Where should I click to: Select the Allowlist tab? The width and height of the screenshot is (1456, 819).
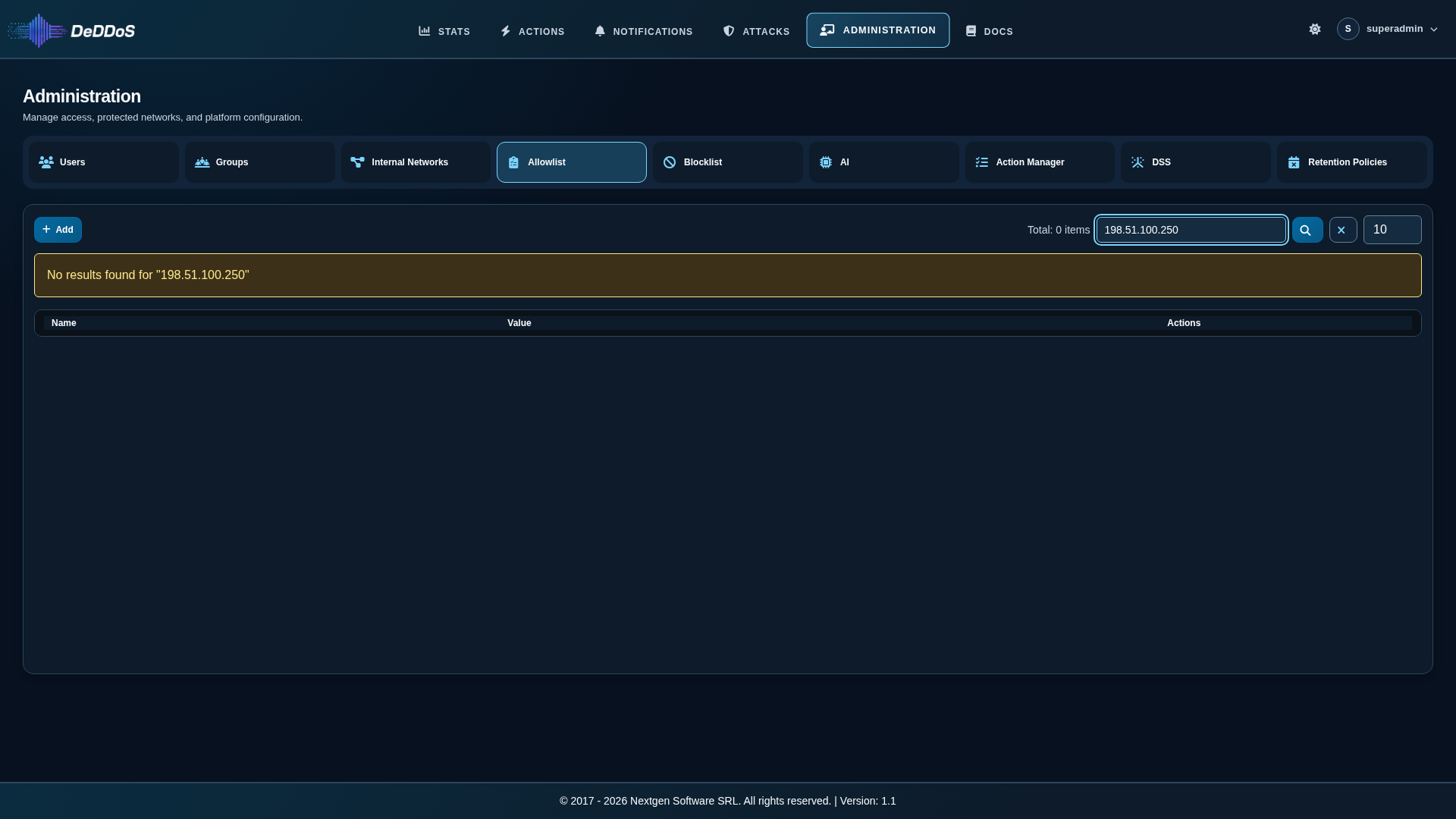(572, 162)
